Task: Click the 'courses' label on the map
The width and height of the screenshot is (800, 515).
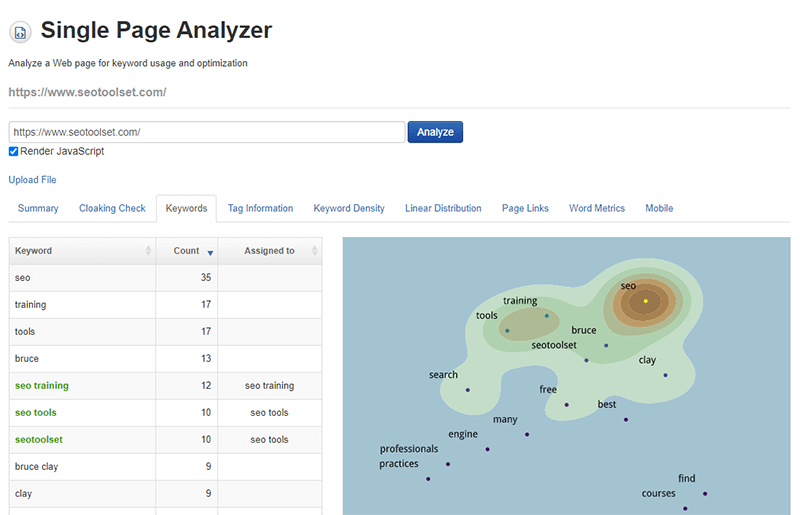Action: tap(658, 493)
